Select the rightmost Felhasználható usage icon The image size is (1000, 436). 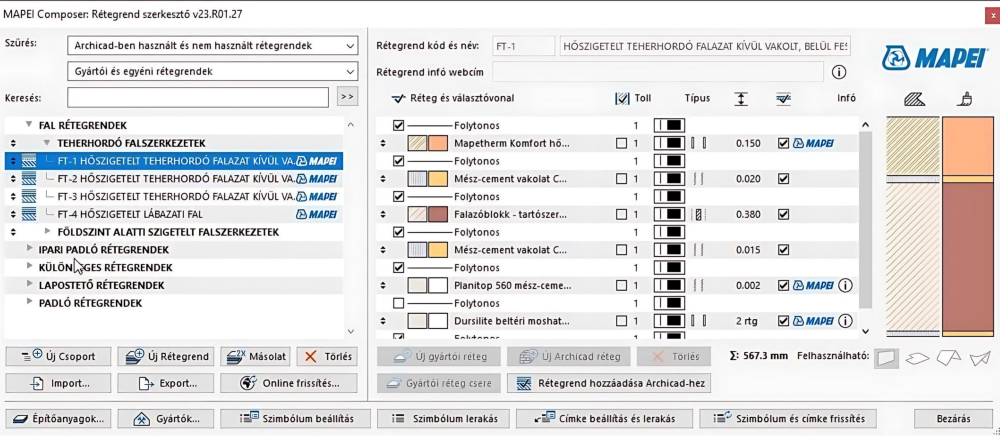click(x=981, y=357)
